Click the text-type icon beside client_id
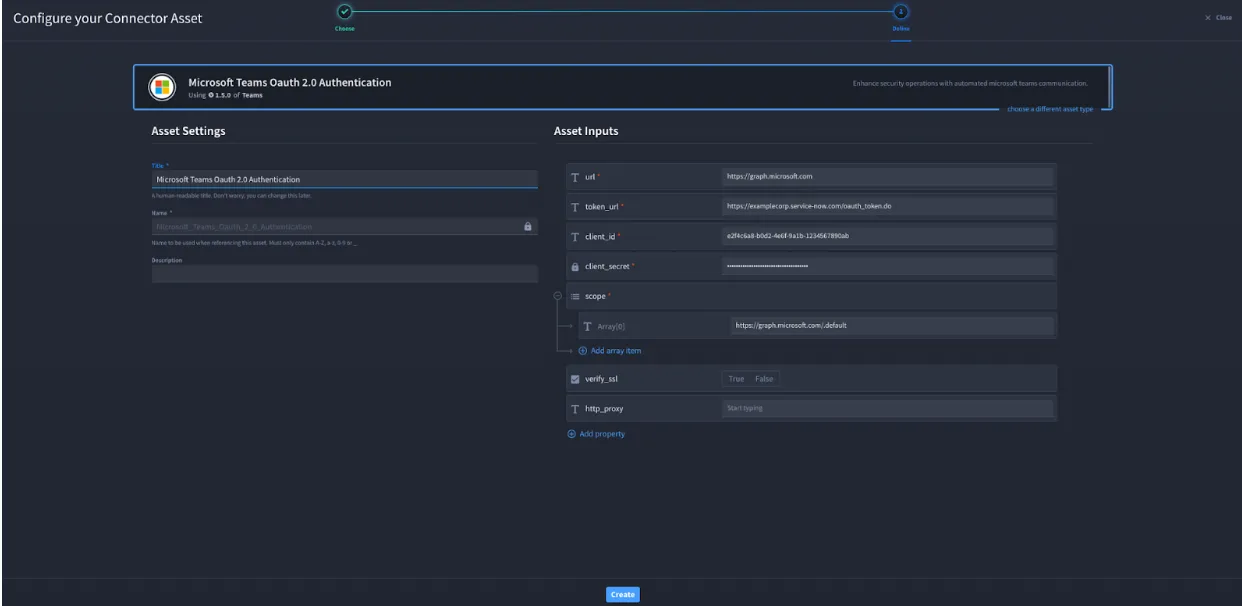This screenshot has height=606, width=1242. [x=575, y=236]
